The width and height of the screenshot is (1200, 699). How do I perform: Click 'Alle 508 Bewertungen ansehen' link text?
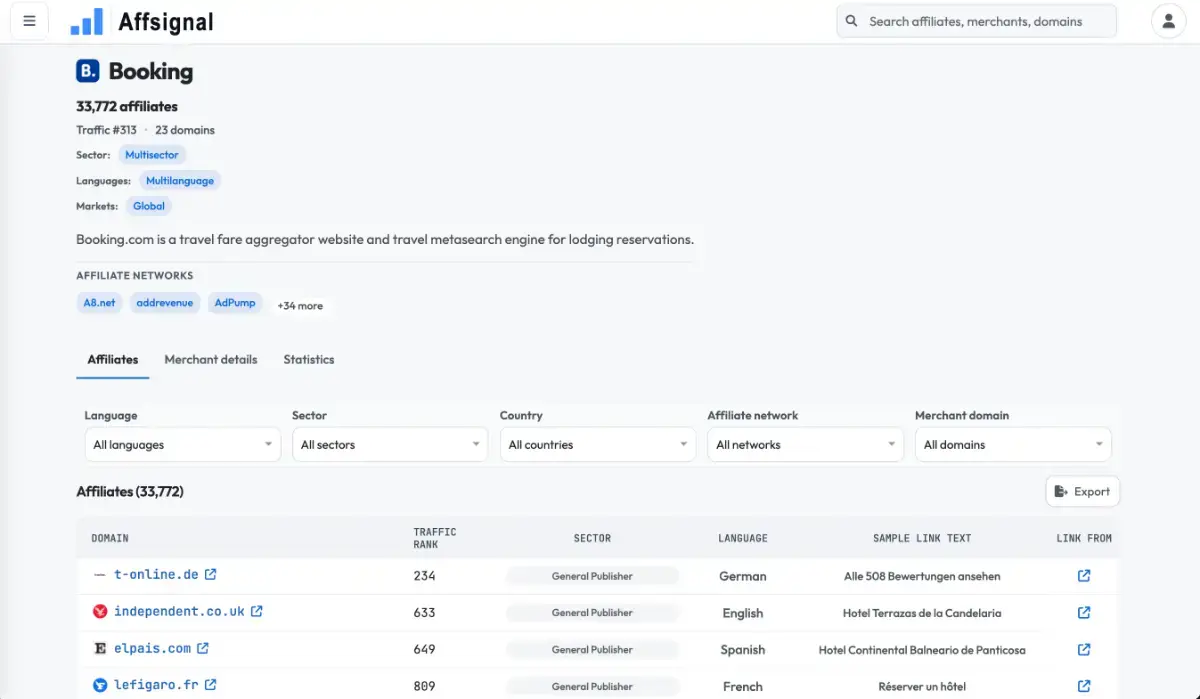pyautogui.click(x=922, y=576)
